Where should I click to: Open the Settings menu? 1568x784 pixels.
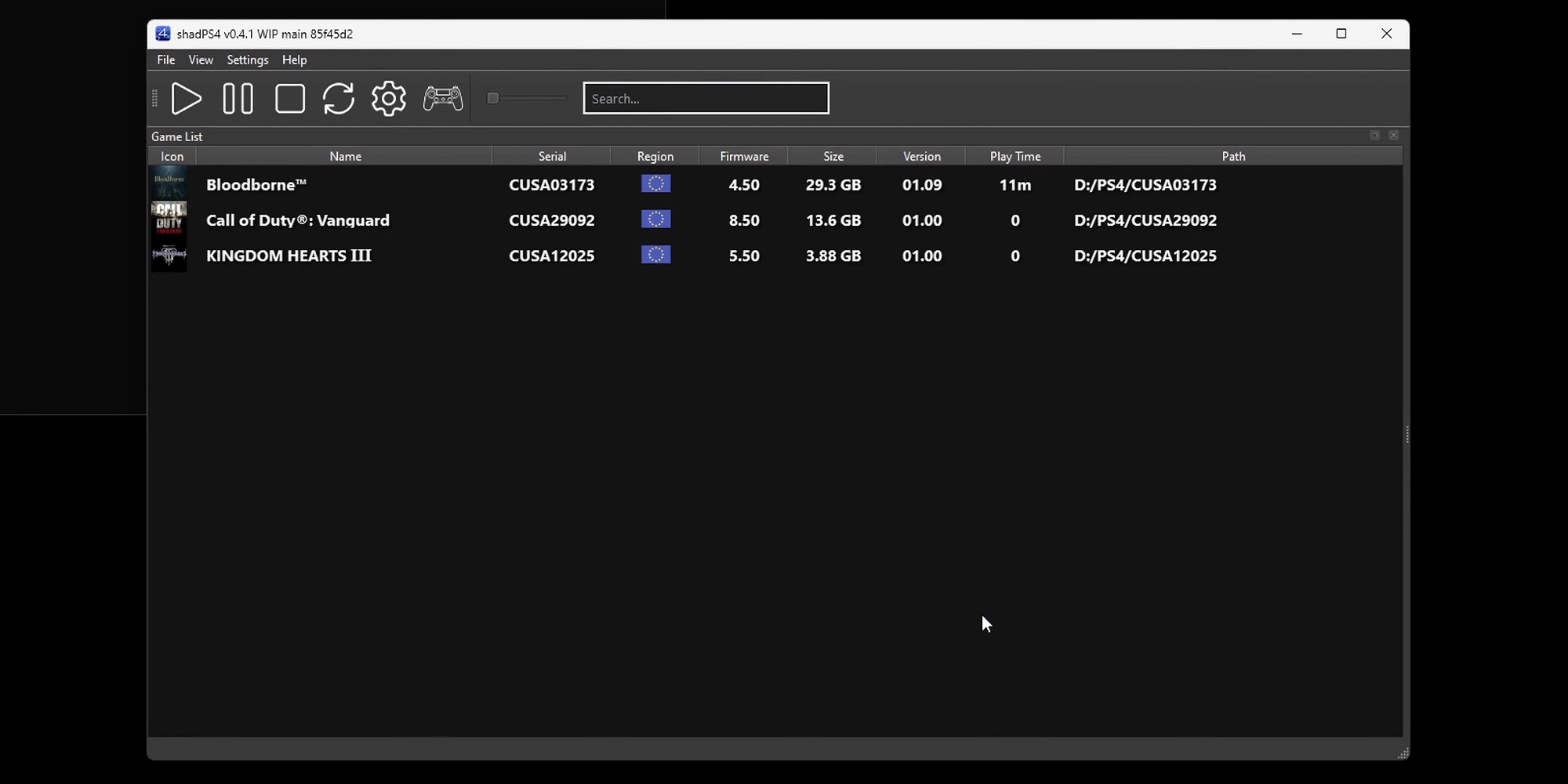[248, 60]
